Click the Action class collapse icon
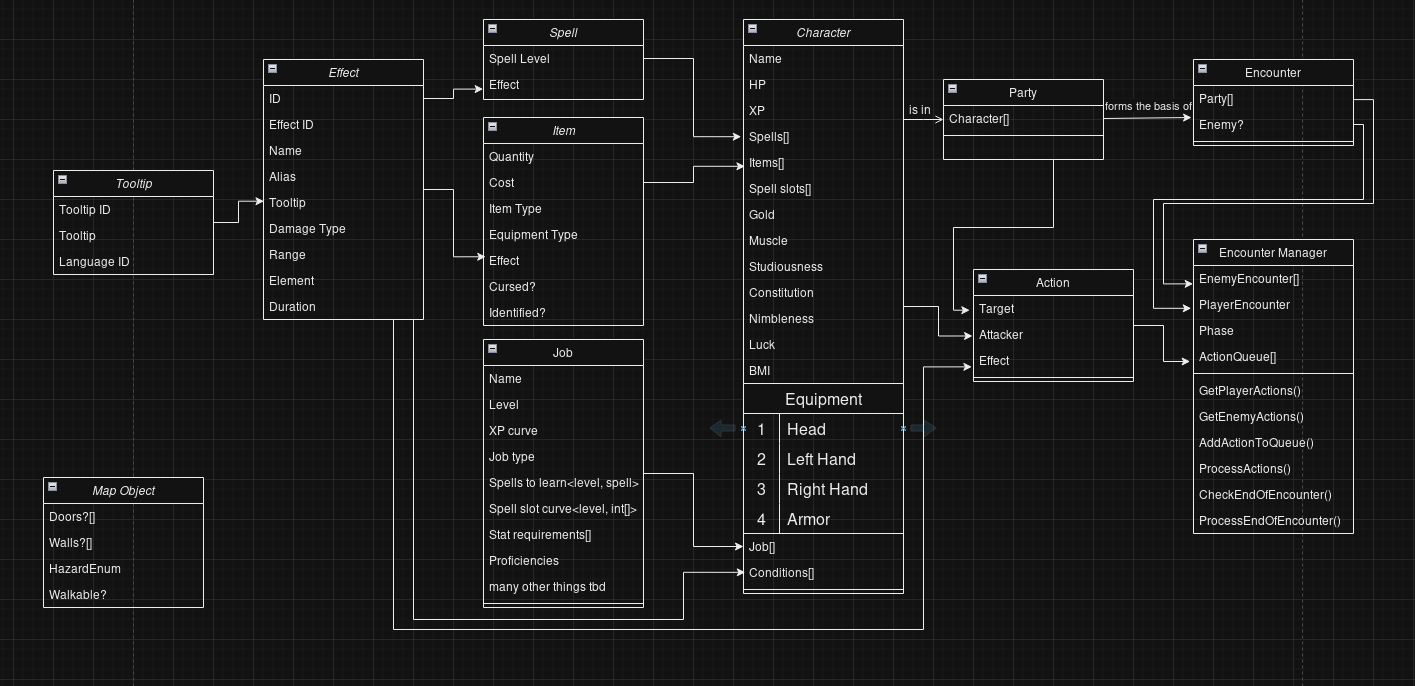The width and height of the screenshot is (1415, 686). click(983, 279)
